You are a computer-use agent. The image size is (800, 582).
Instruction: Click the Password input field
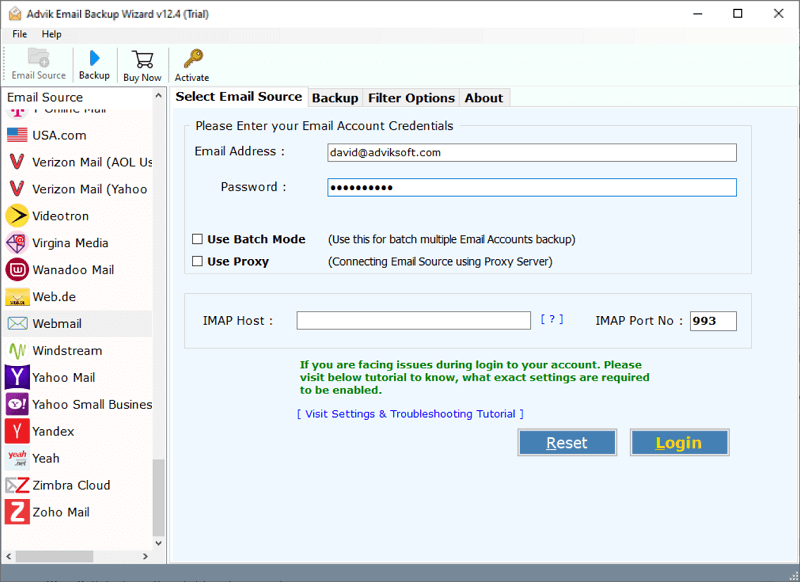[x=532, y=187]
